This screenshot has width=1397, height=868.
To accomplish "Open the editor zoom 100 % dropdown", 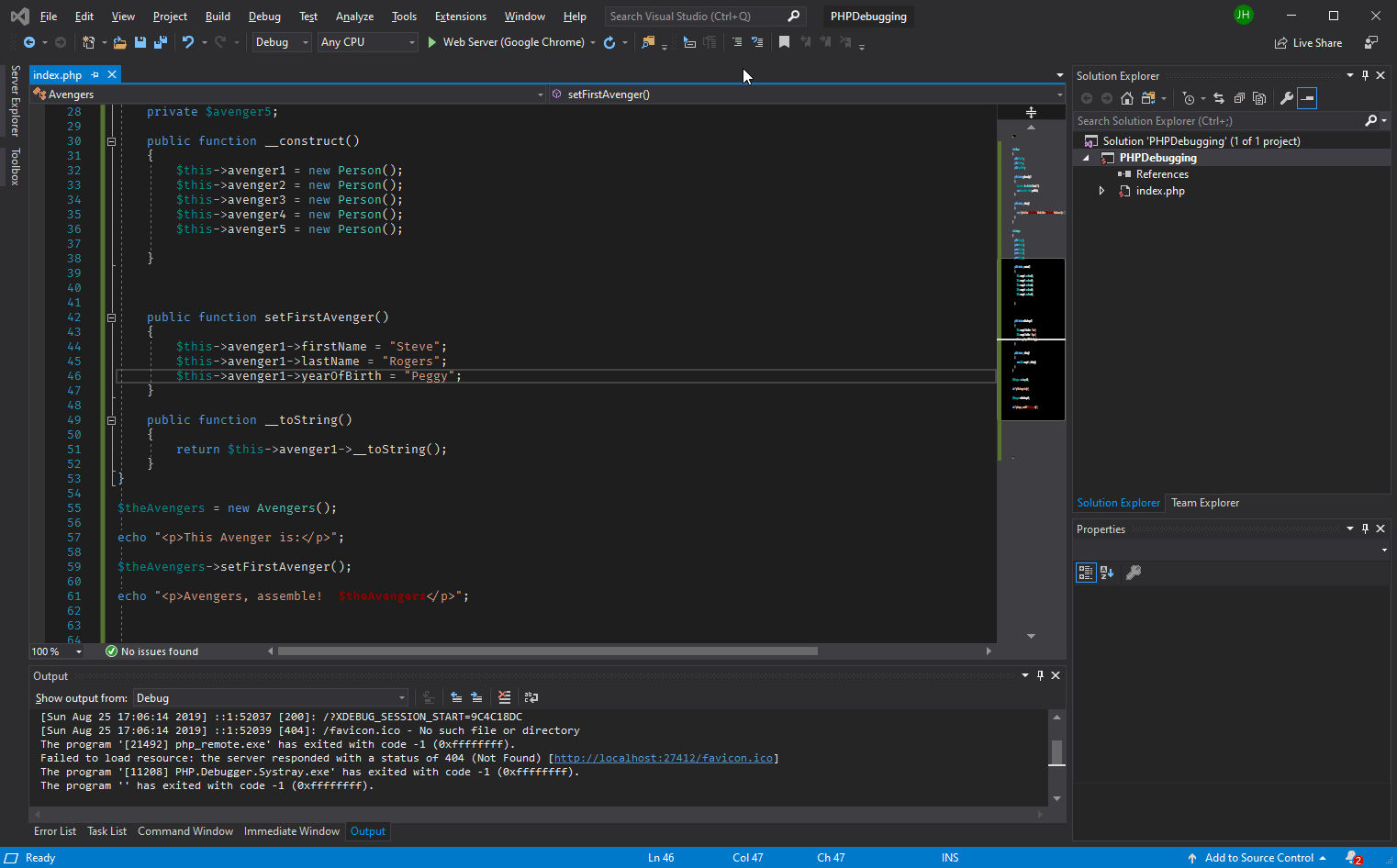I will pos(57,651).
